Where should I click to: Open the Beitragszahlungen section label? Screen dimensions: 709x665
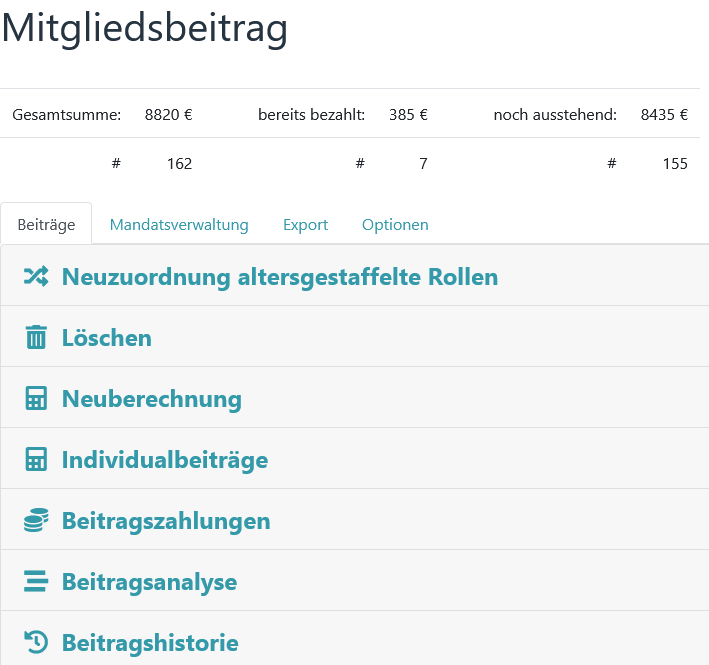pos(166,521)
